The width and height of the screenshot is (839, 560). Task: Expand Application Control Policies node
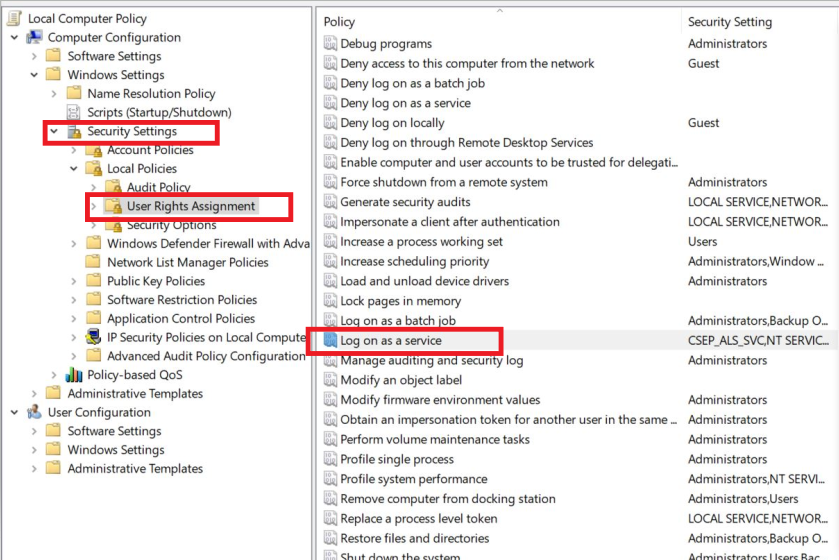click(x=74, y=319)
